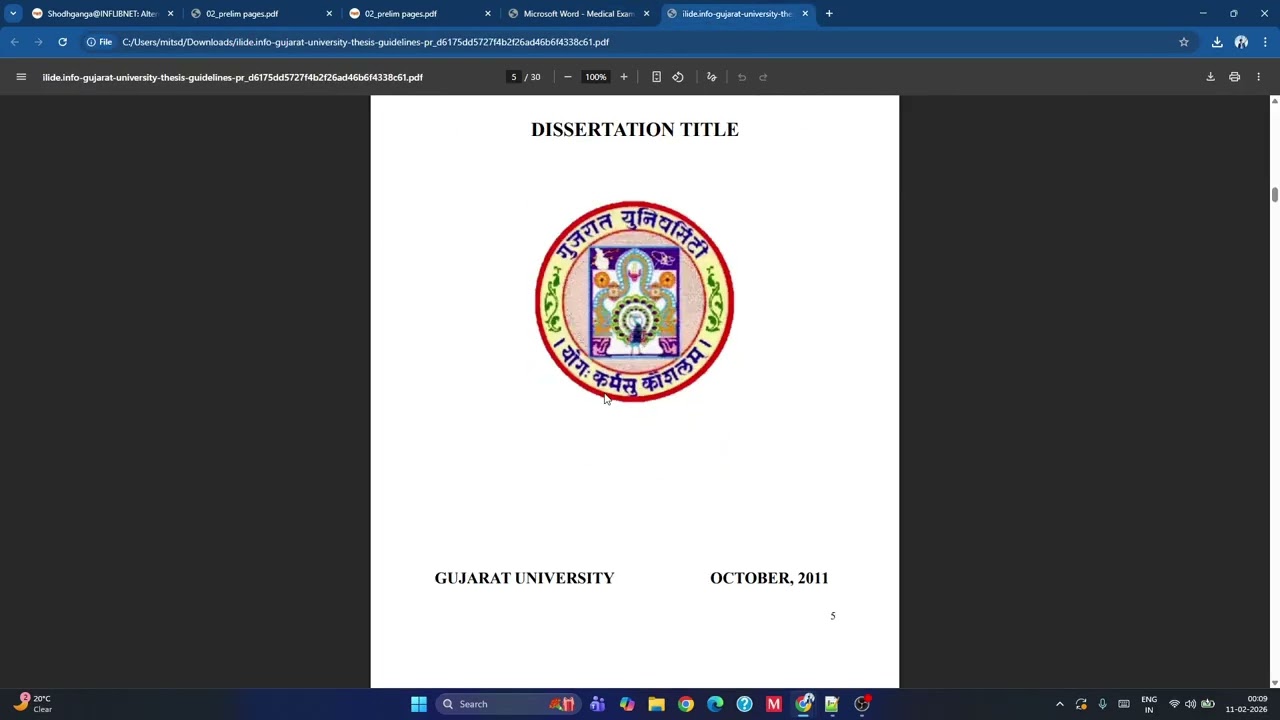Show hidden system tray icons
The width and height of the screenshot is (1280, 720).
[1060, 704]
